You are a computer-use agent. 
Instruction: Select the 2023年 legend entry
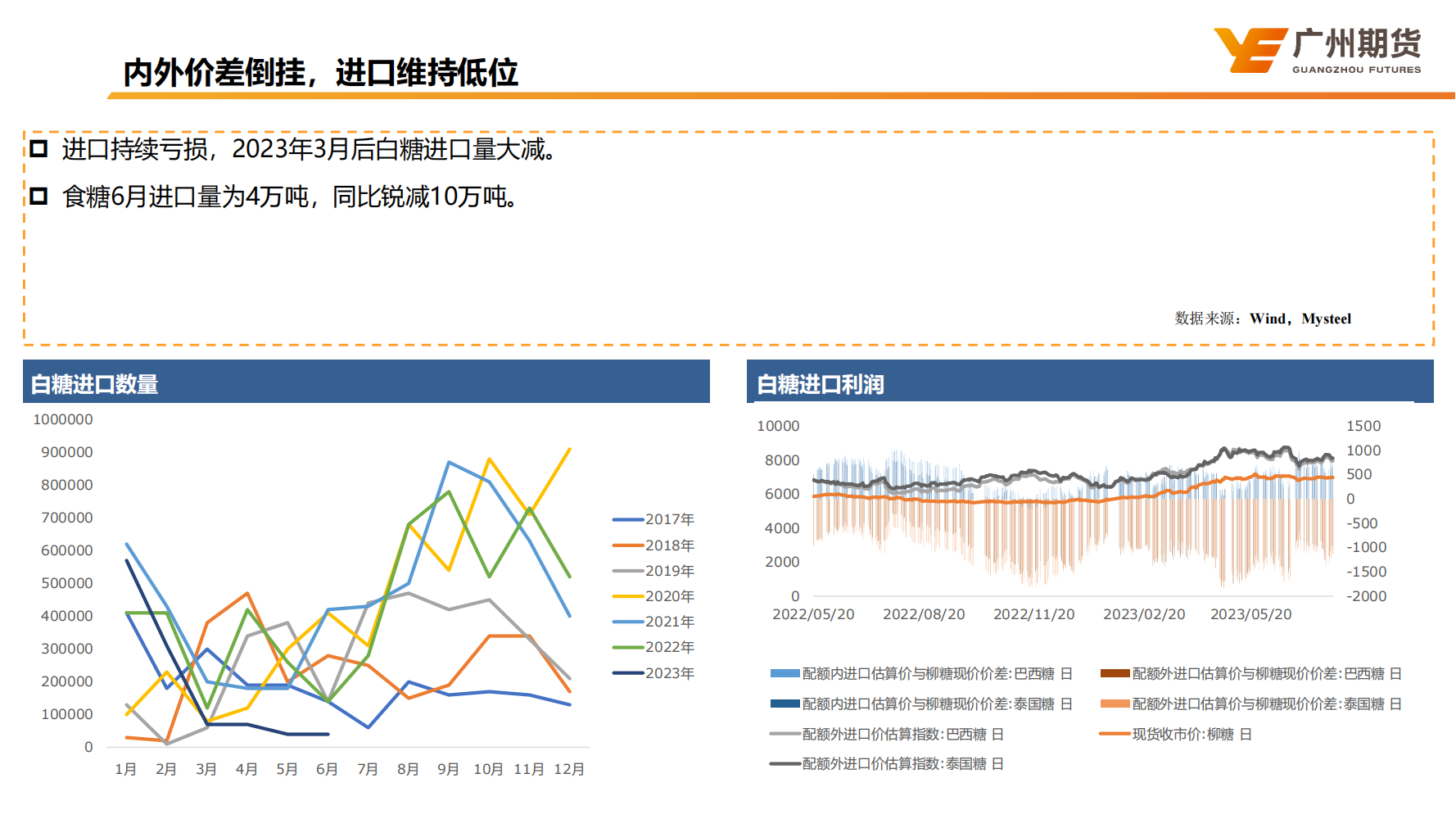[x=653, y=673]
